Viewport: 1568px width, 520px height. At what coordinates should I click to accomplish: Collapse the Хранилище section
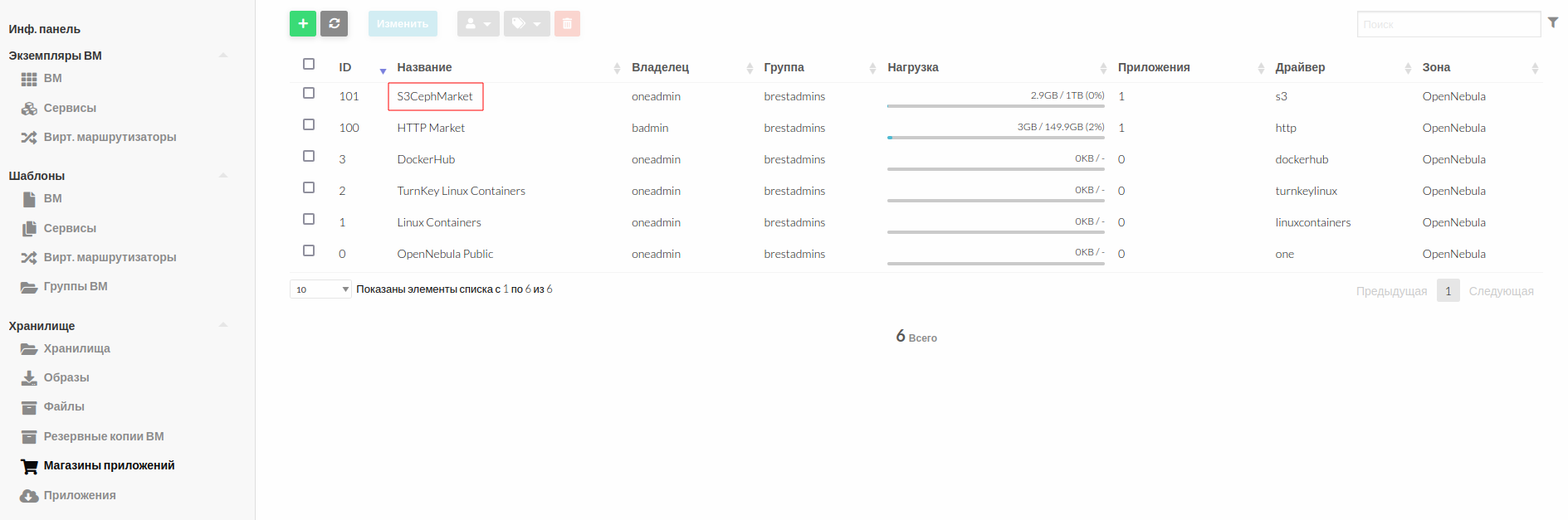tap(223, 325)
